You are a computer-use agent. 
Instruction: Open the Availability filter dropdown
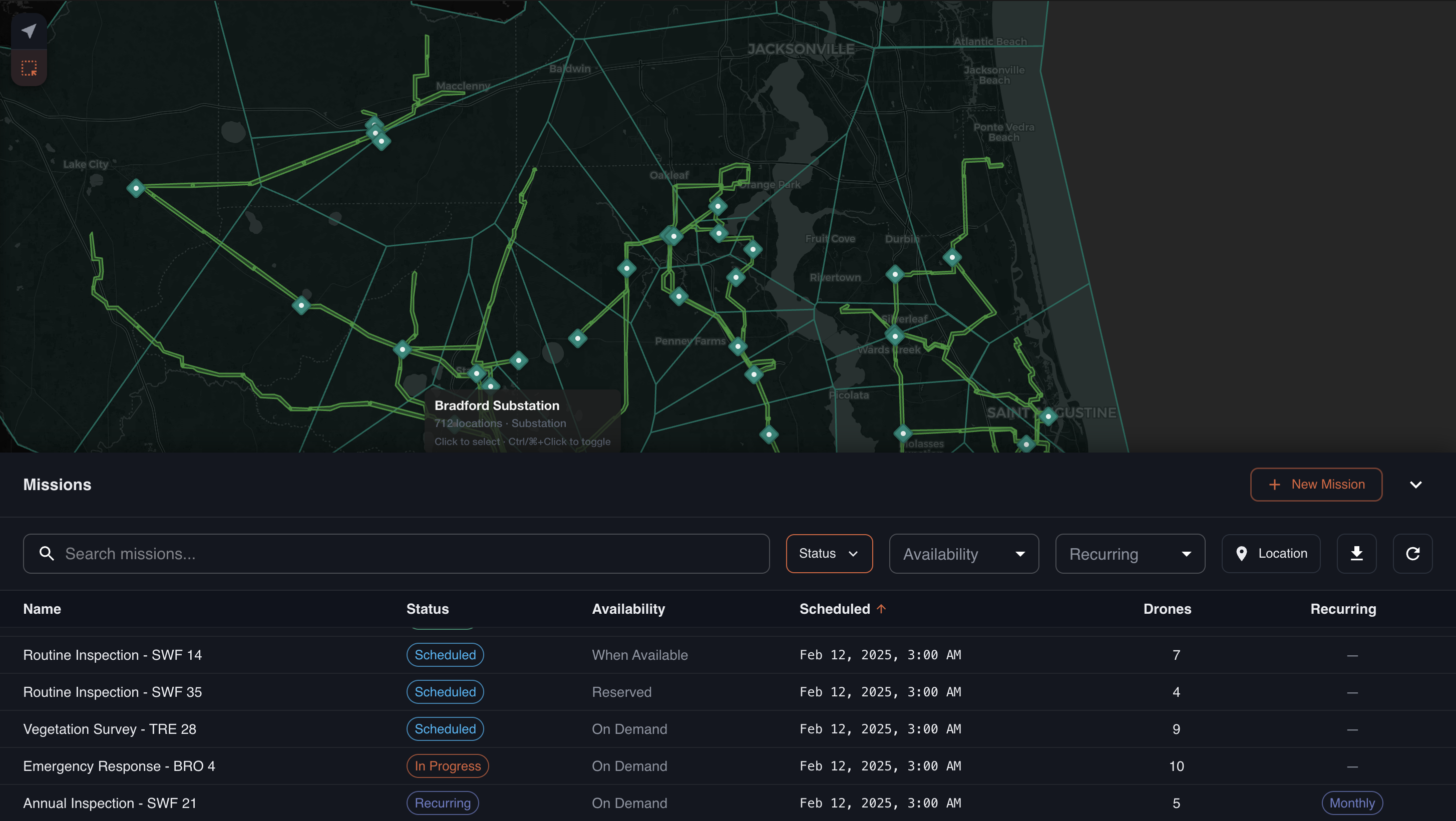963,554
